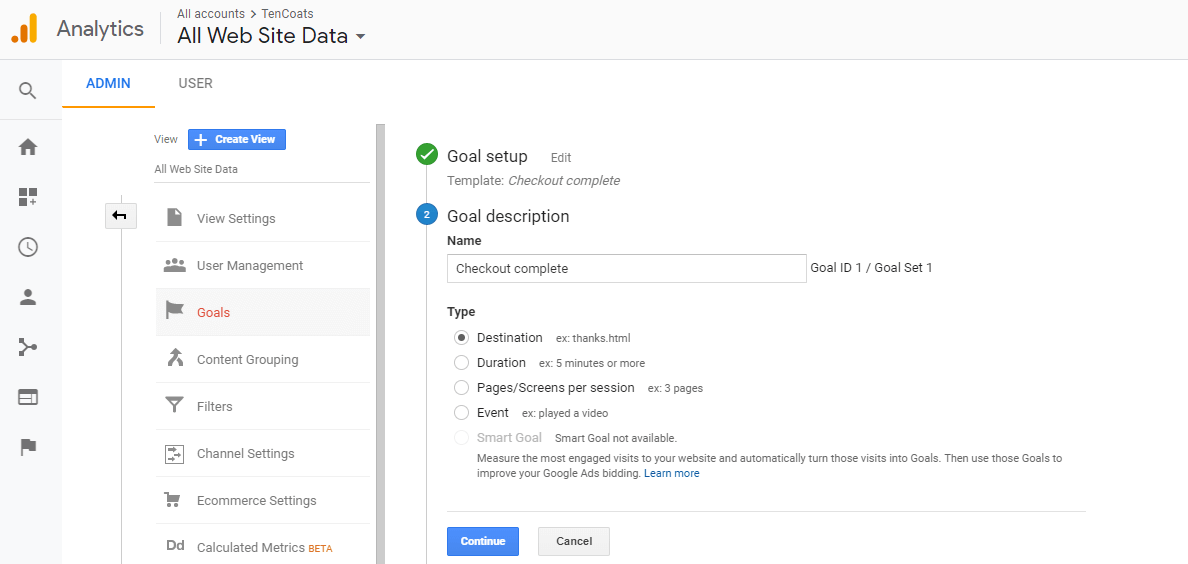Click the 'Goal ID 1 / Goal Set 1' text
The height and width of the screenshot is (564, 1188).
click(871, 268)
